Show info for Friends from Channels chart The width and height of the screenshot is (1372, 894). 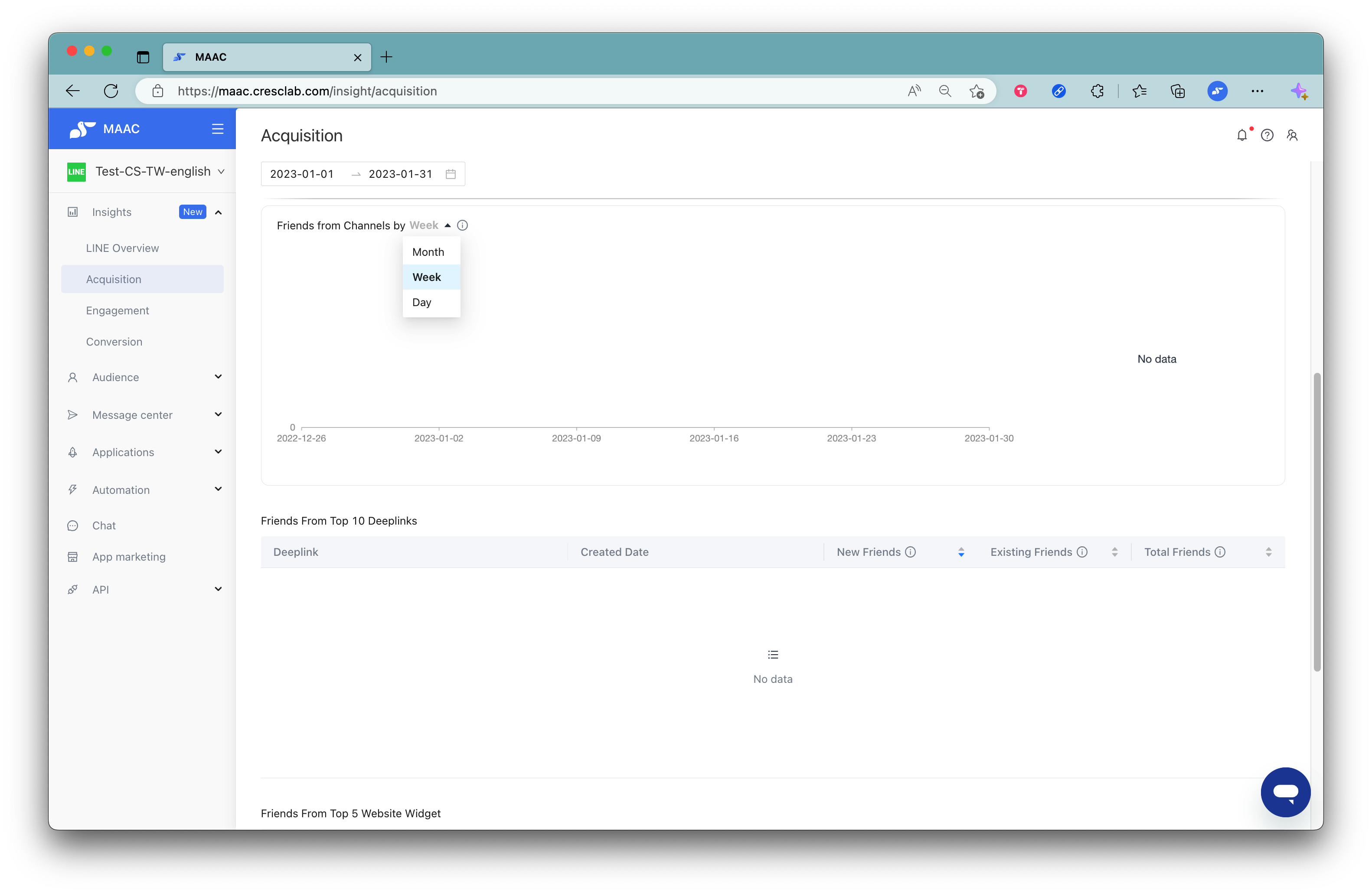(x=462, y=225)
